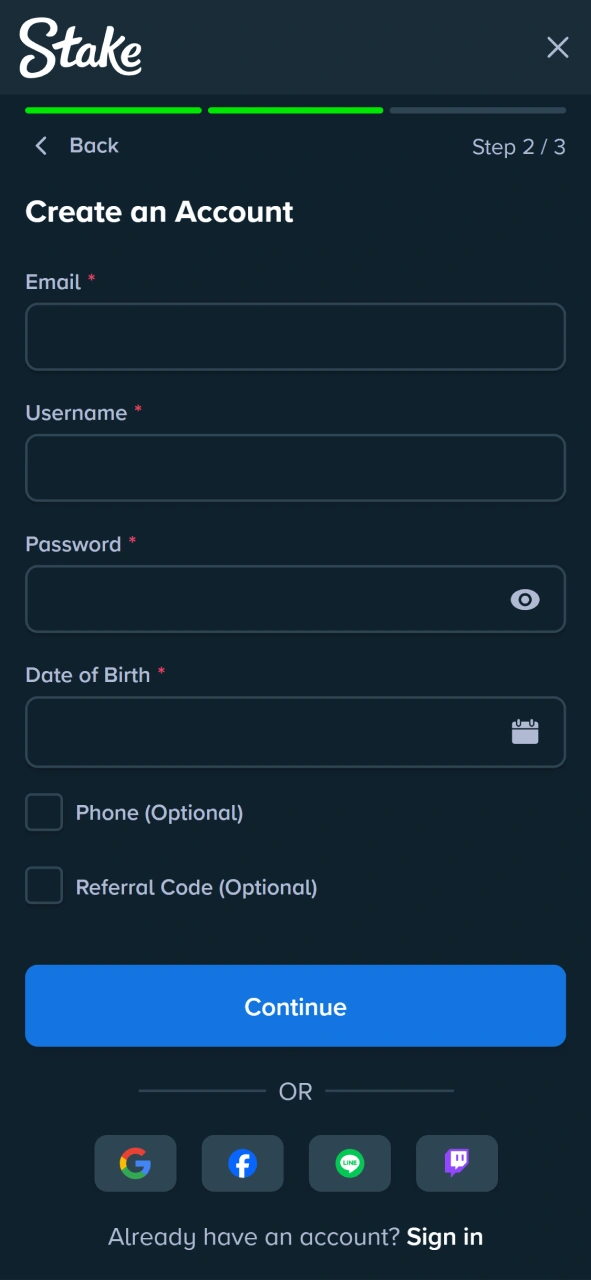Sign up using the Facebook icon

pos(242,1163)
